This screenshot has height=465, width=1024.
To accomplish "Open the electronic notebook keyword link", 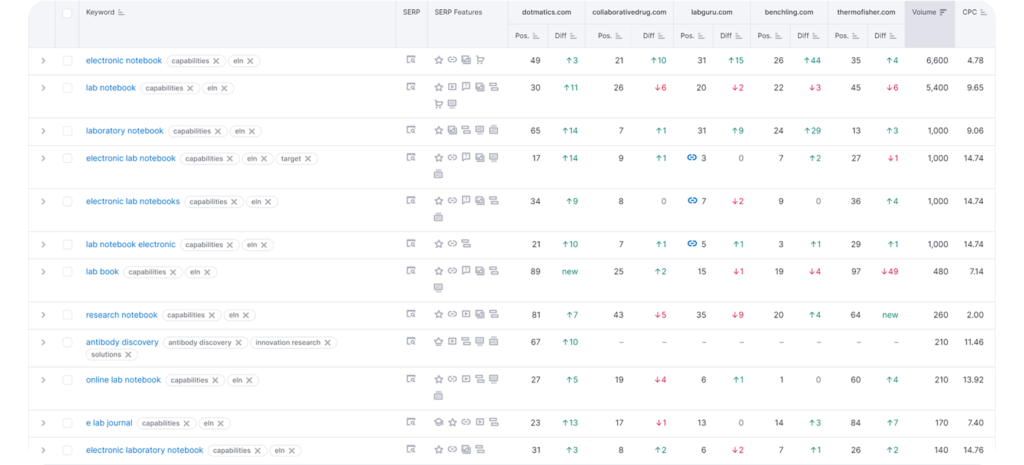I will 123,61.
